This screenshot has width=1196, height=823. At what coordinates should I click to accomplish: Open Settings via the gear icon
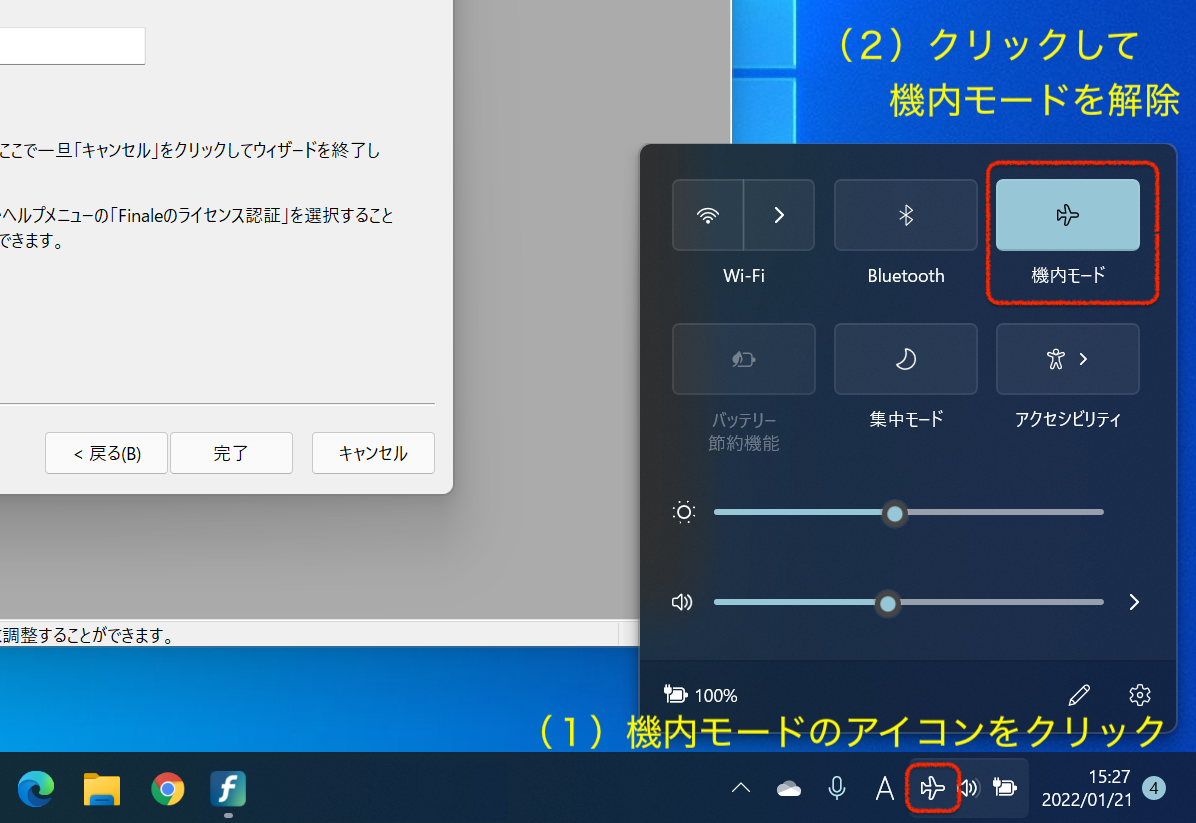(x=1140, y=695)
